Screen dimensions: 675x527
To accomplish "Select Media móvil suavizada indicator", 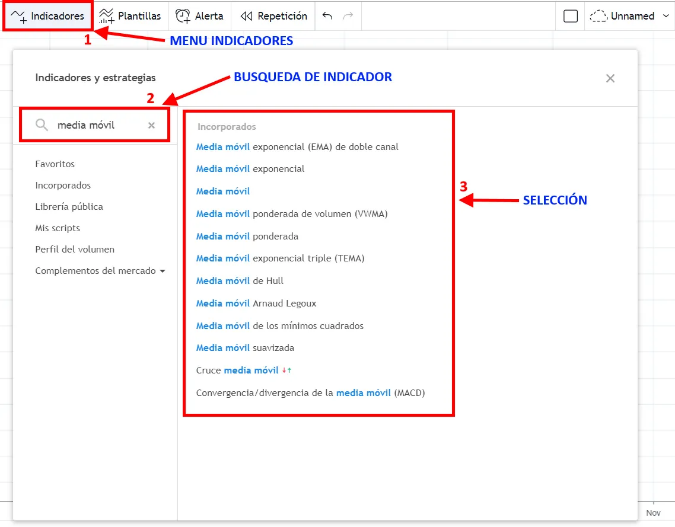I will 245,347.
